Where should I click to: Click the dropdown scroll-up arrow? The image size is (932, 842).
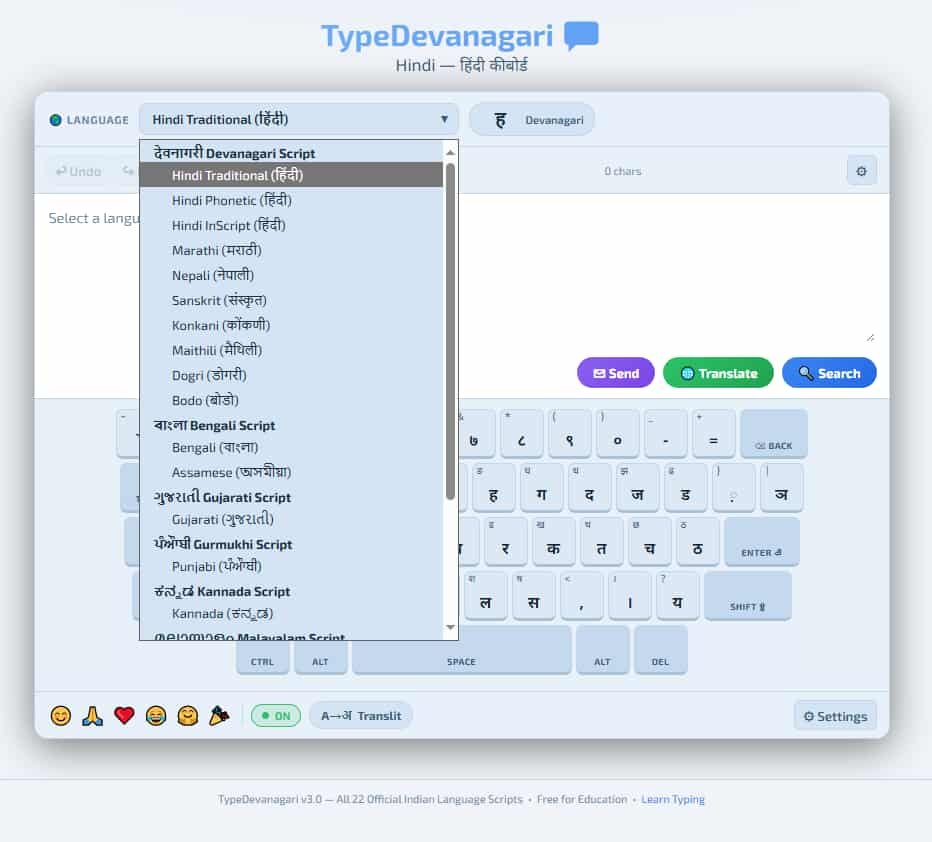[x=451, y=153]
